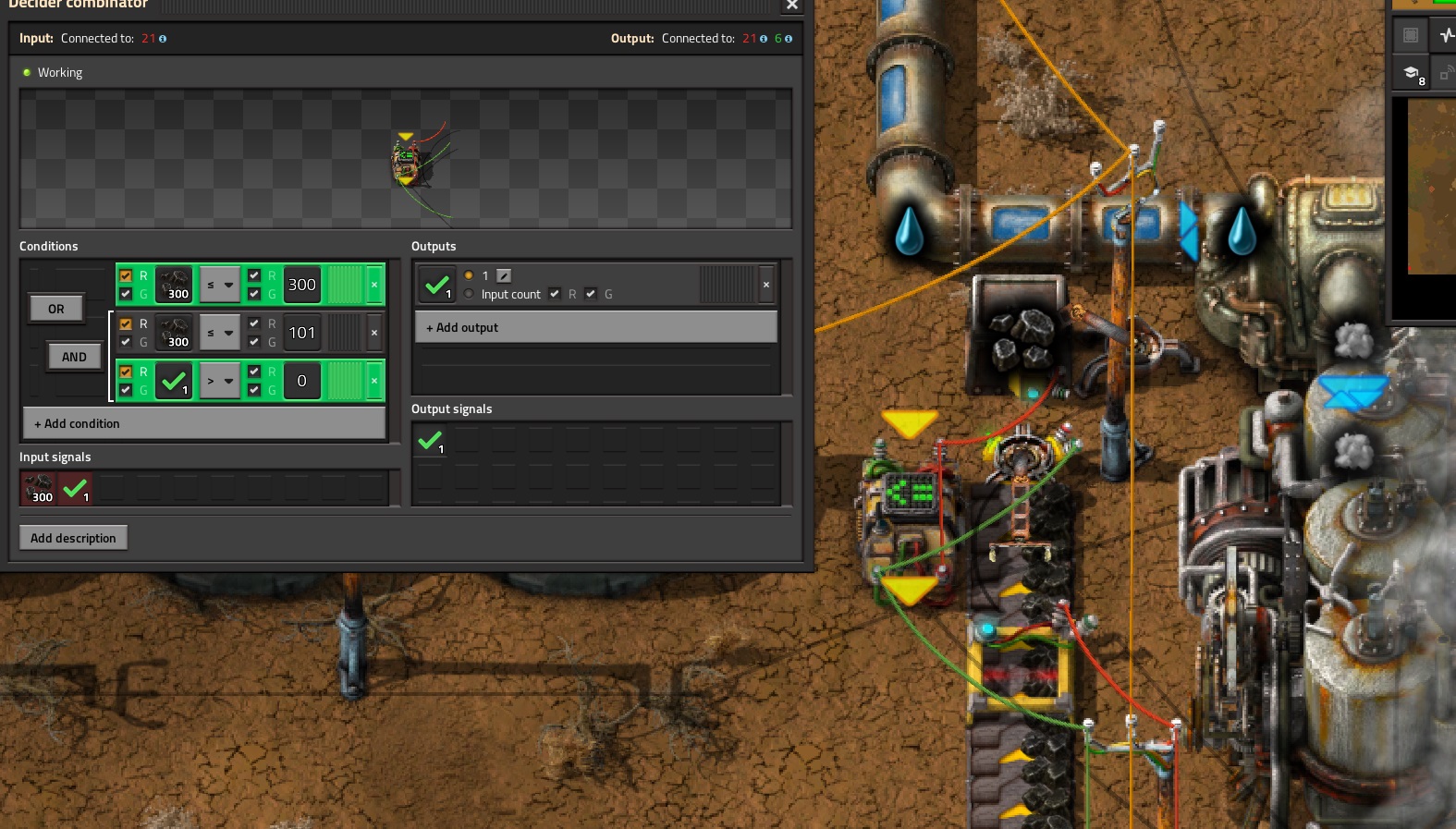Click the production statistics pulse icon
Viewport: 1456px width, 829px height.
[x=1446, y=35]
